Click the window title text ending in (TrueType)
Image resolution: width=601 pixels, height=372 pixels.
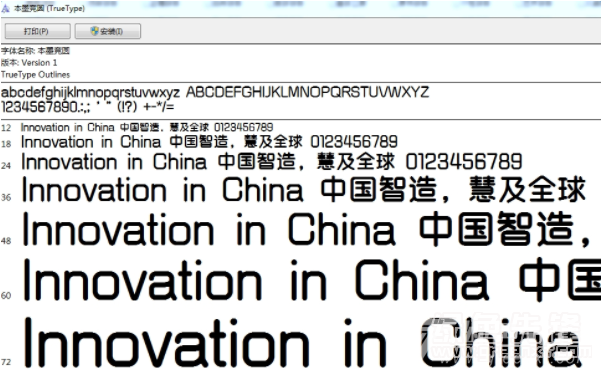pyautogui.click(x=50, y=8)
